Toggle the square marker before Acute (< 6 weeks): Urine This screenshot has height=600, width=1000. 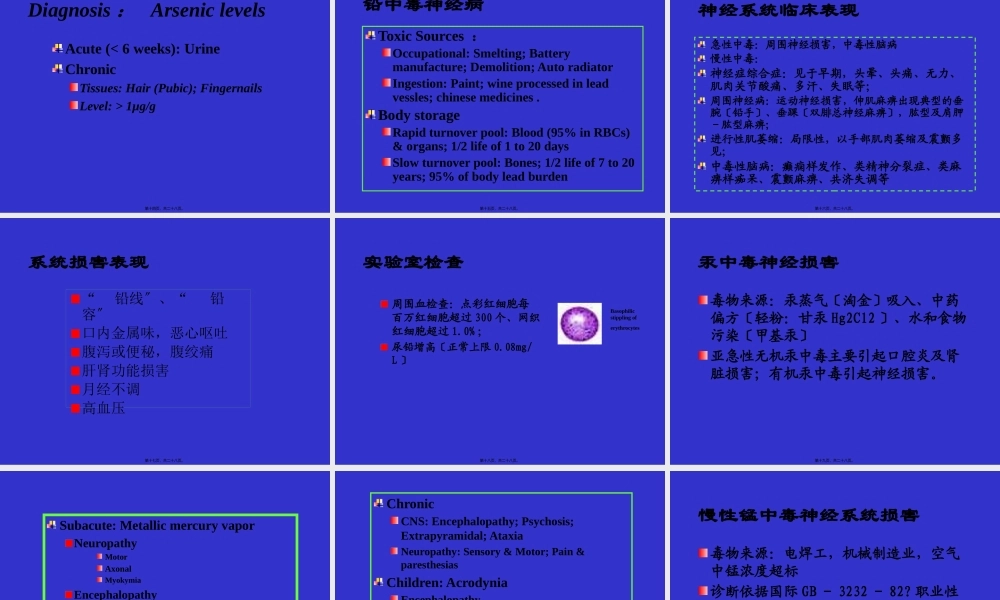(x=57, y=47)
